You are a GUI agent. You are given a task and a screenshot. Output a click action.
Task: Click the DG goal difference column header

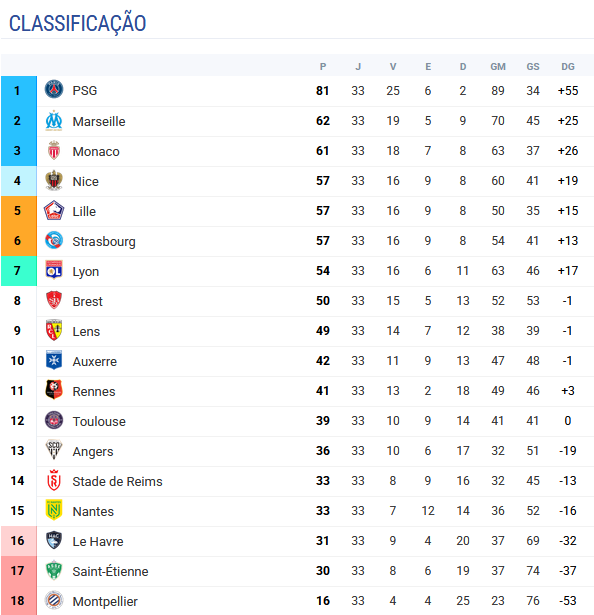point(568,67)
